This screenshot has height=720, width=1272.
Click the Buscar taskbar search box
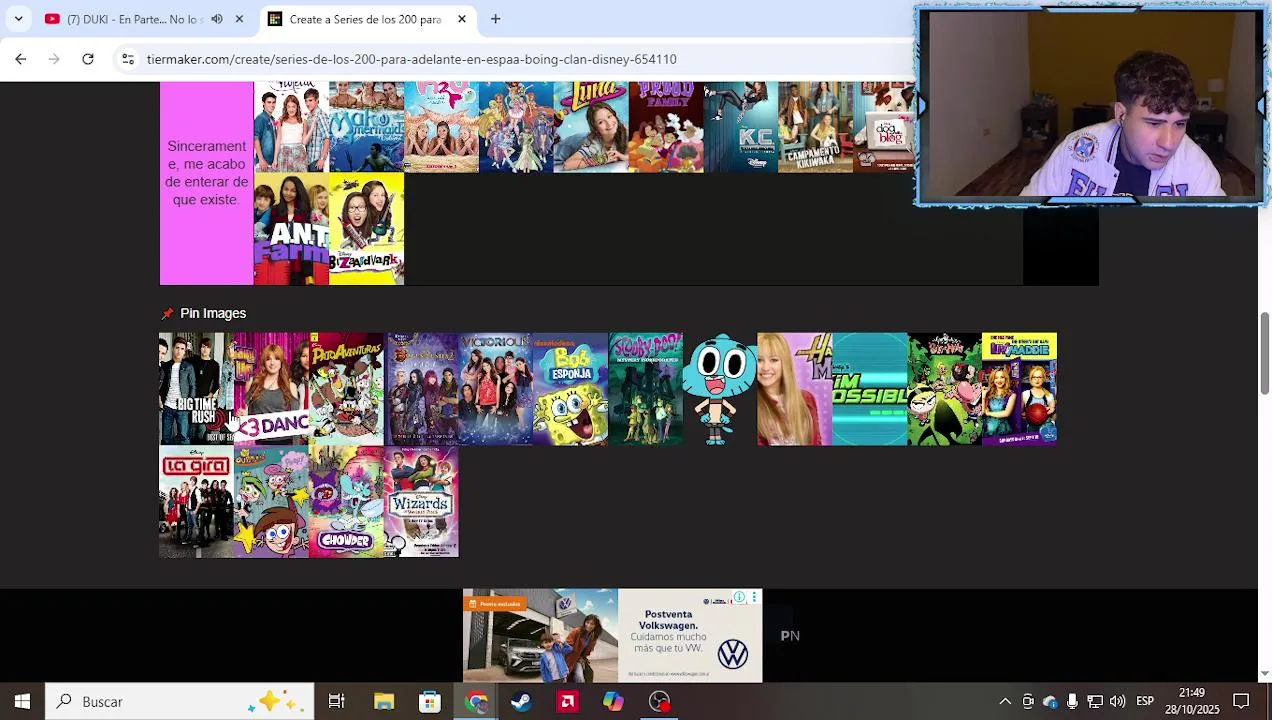pyautogui.click(x=180, y=701)
